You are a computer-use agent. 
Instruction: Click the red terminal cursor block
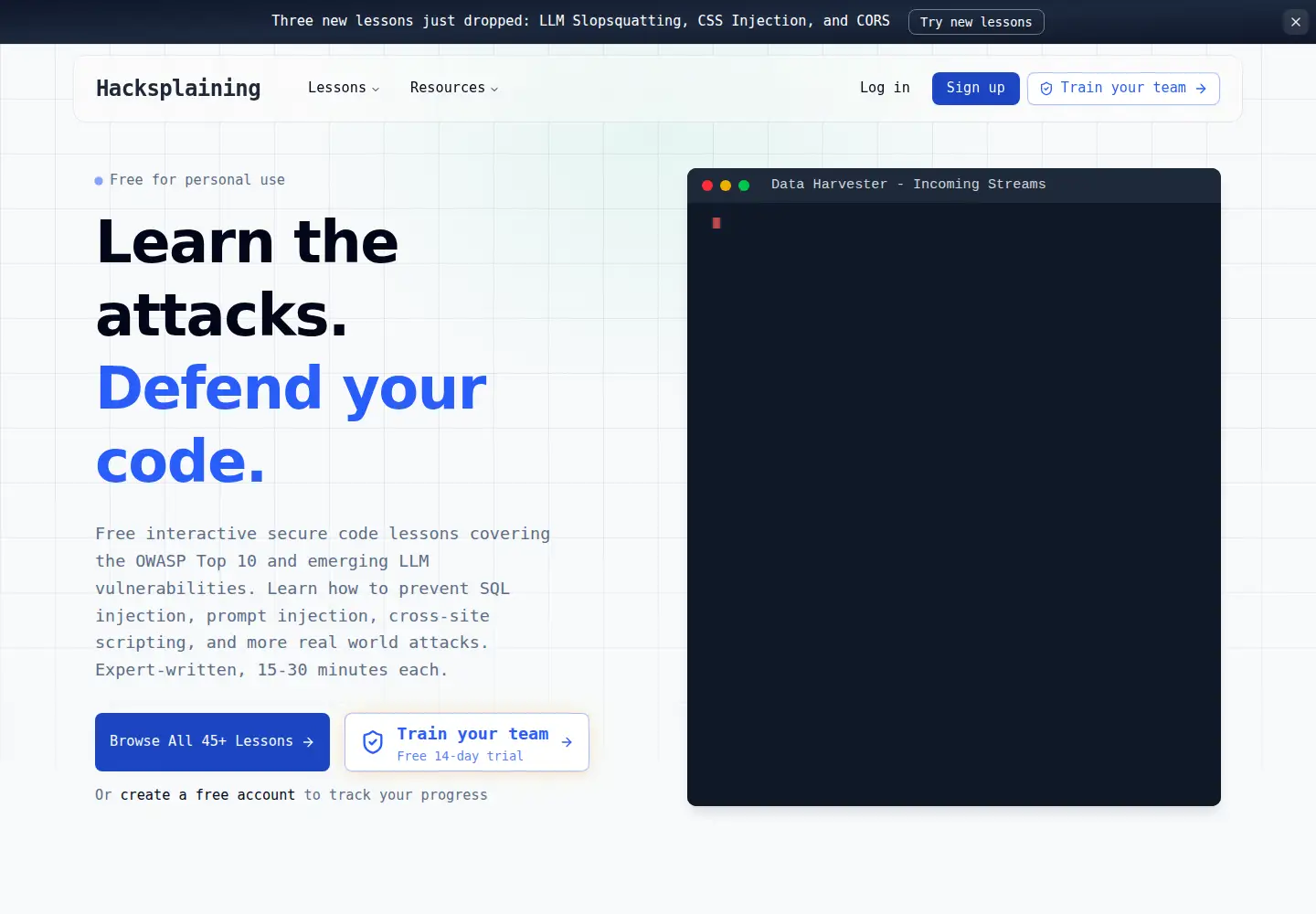tap(716, 223)
